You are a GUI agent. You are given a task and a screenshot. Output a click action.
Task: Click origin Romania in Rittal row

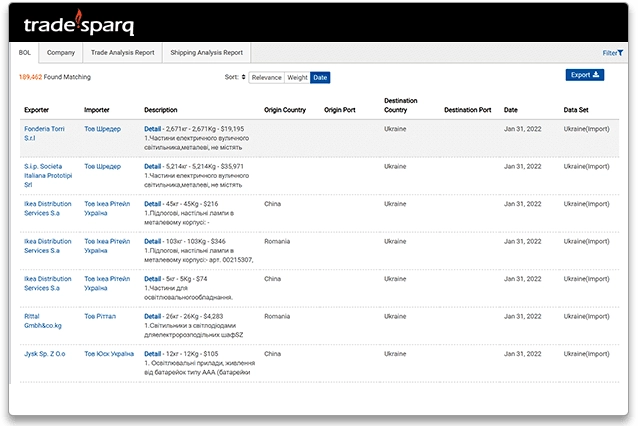point(277,316)
